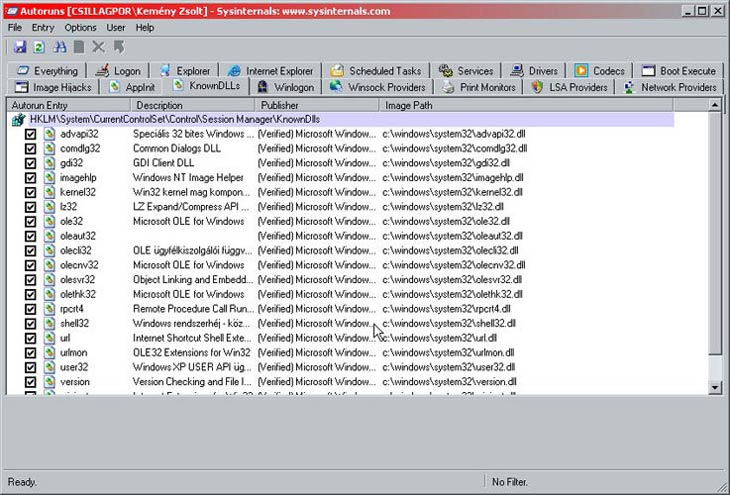Sort by the Publisher column header

point(279,104)
